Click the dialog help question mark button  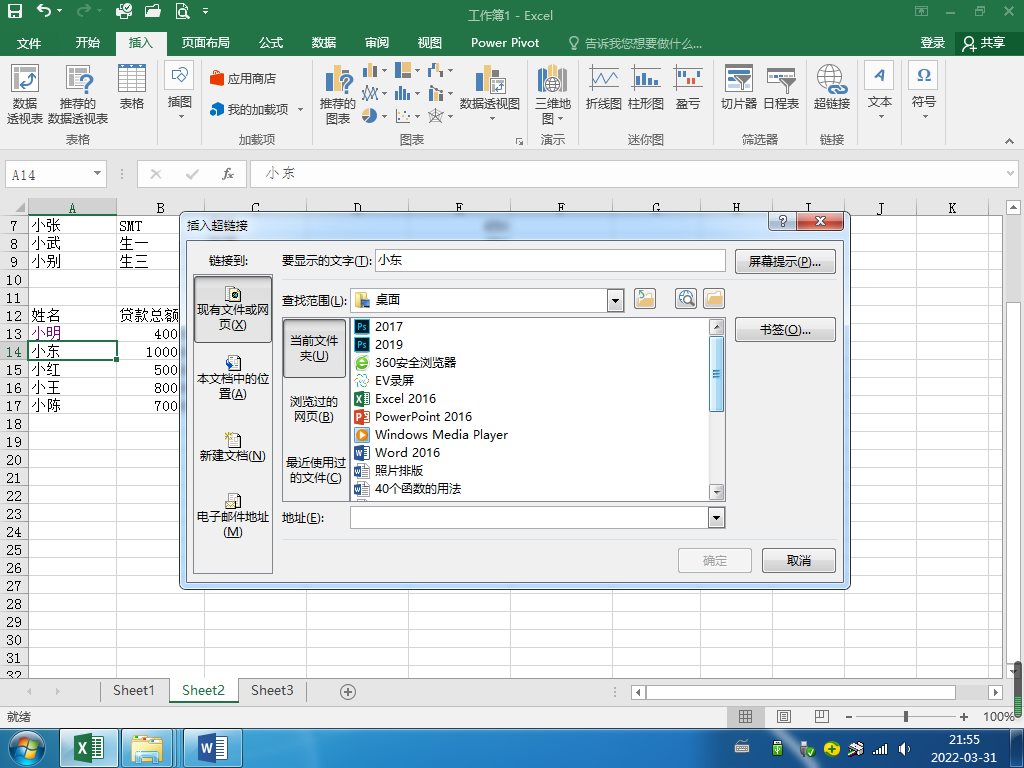(x=782, y=221)
